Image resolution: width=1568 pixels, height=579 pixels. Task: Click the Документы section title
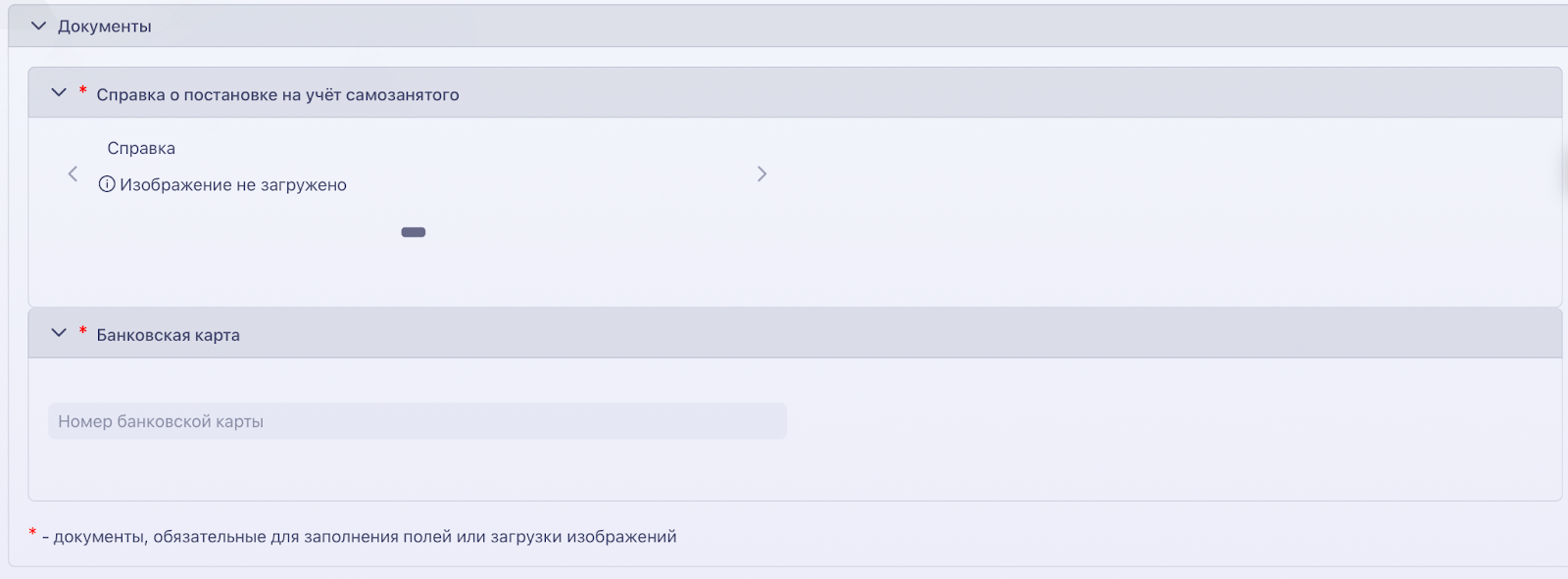(104, 26)
